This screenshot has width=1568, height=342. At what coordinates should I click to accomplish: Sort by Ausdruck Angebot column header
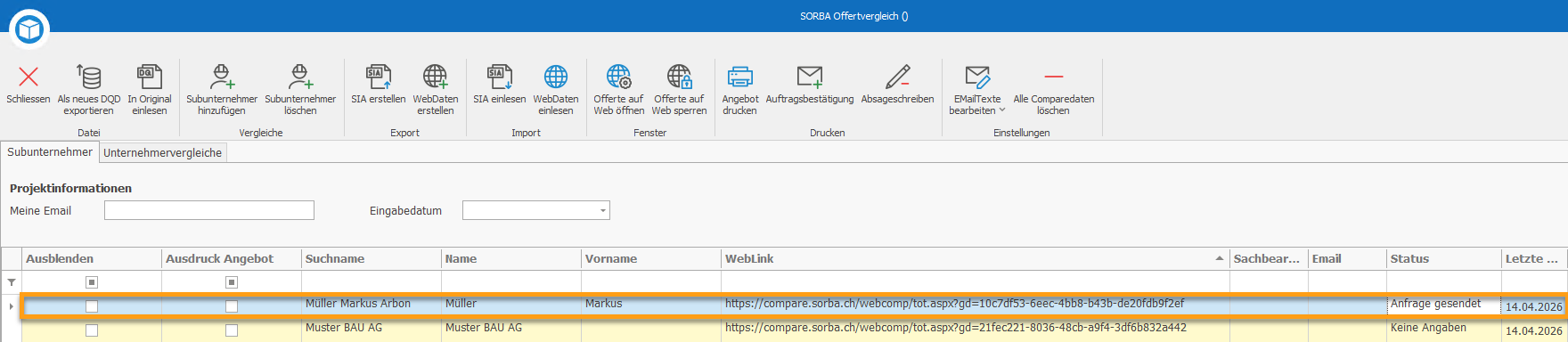tap(232, 258)
